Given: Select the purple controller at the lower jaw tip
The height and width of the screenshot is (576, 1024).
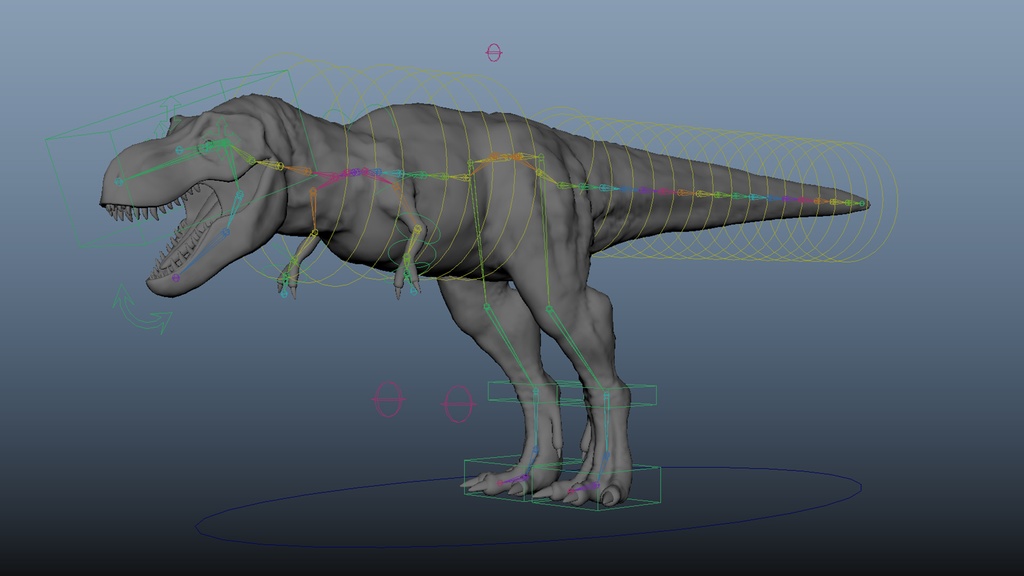Looking at the screenshot, I should [176, 277].
